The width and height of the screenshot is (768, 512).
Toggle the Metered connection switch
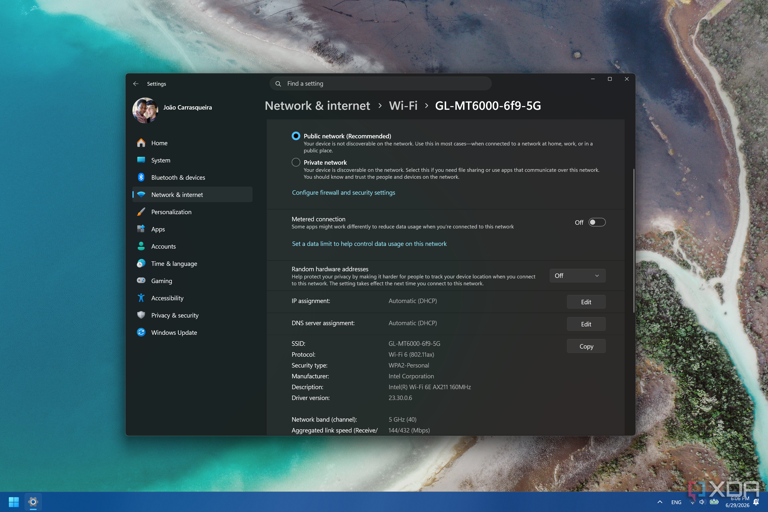597,222
